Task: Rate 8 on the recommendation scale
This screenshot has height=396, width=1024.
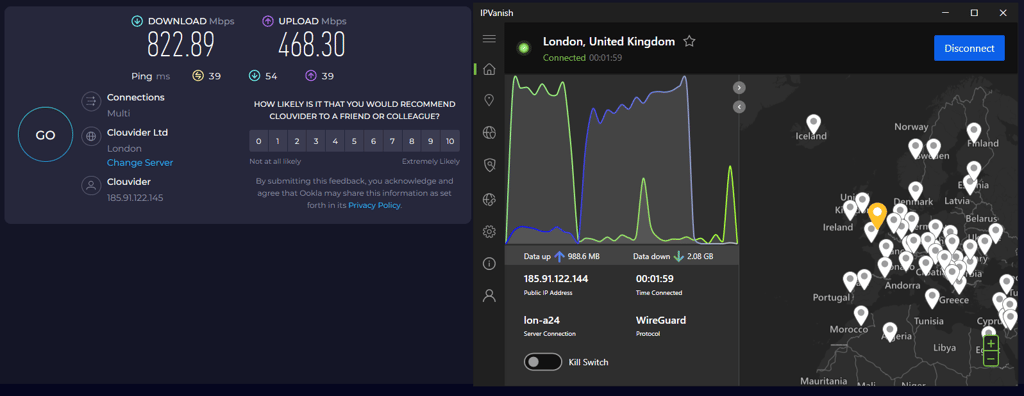Action: (x=411, y=141)
